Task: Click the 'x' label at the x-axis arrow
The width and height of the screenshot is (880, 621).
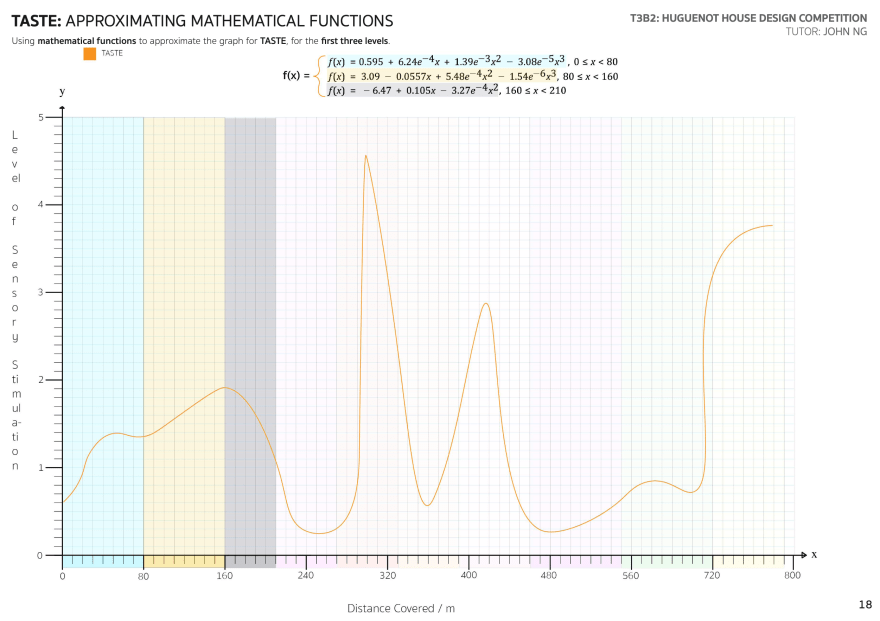Action: [814, 554]
